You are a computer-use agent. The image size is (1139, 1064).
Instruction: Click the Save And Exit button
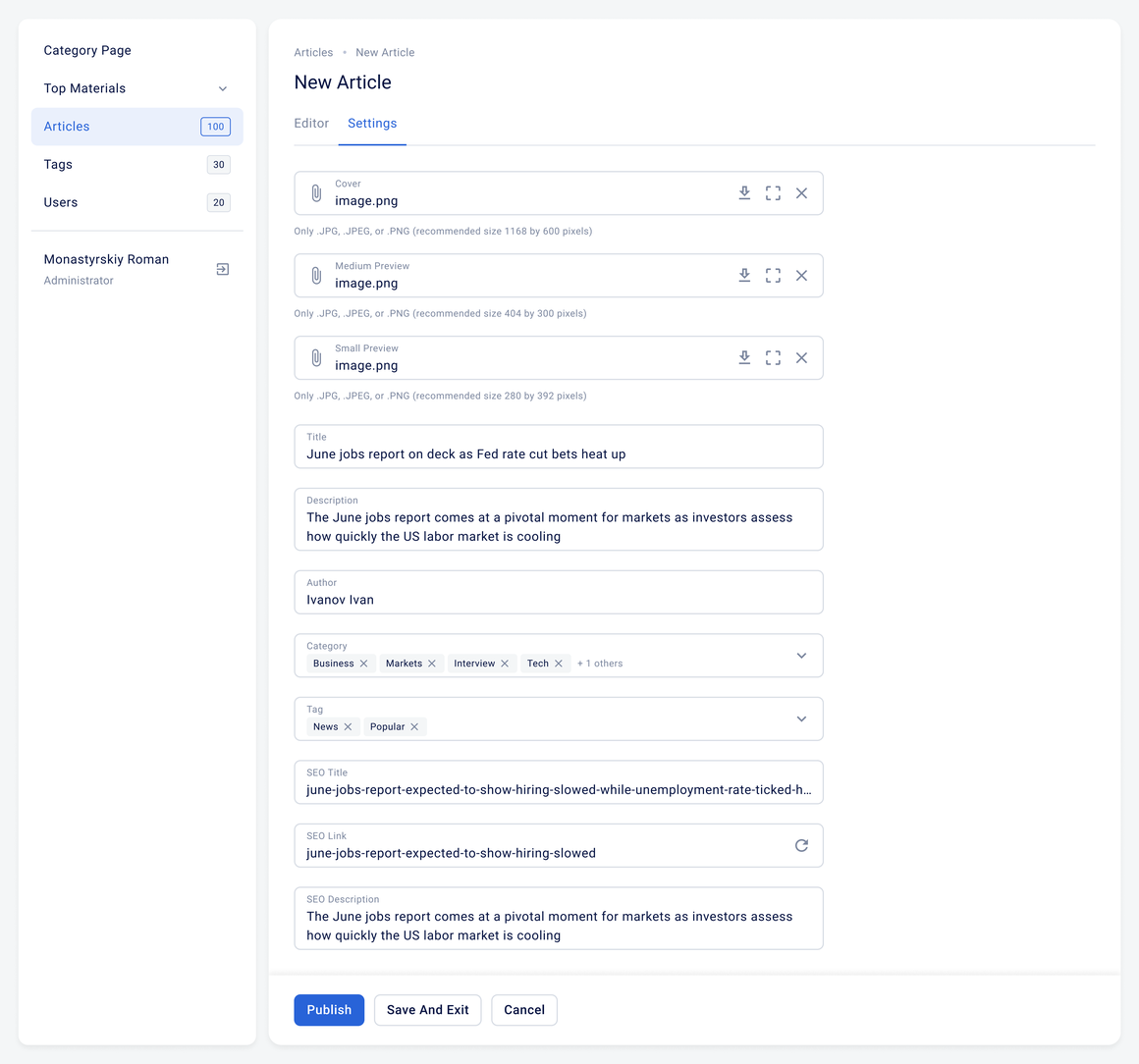coord(428,1010)
